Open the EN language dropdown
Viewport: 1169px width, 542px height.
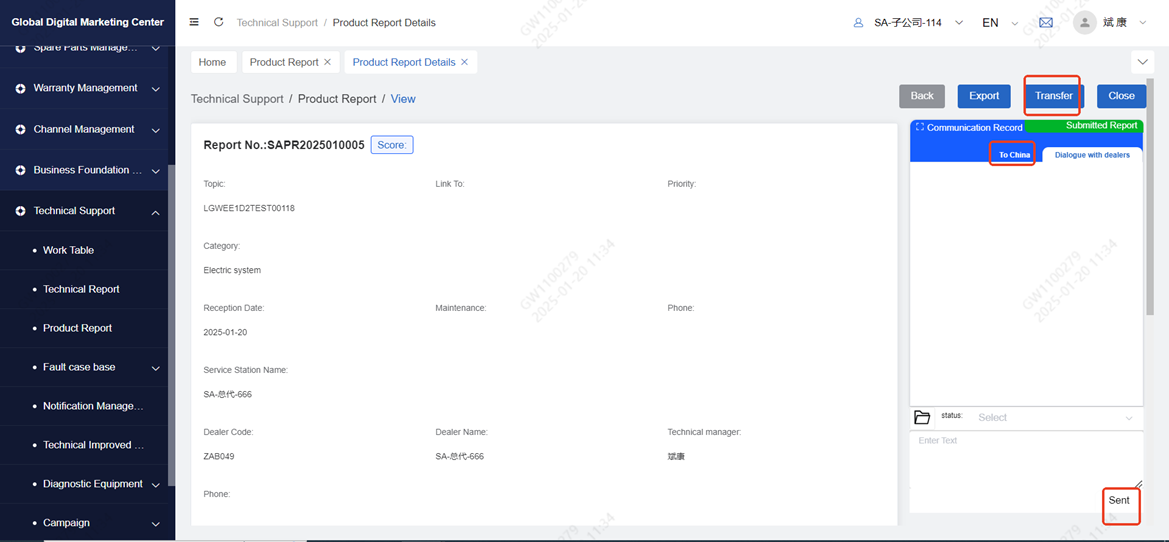[997, 22]
